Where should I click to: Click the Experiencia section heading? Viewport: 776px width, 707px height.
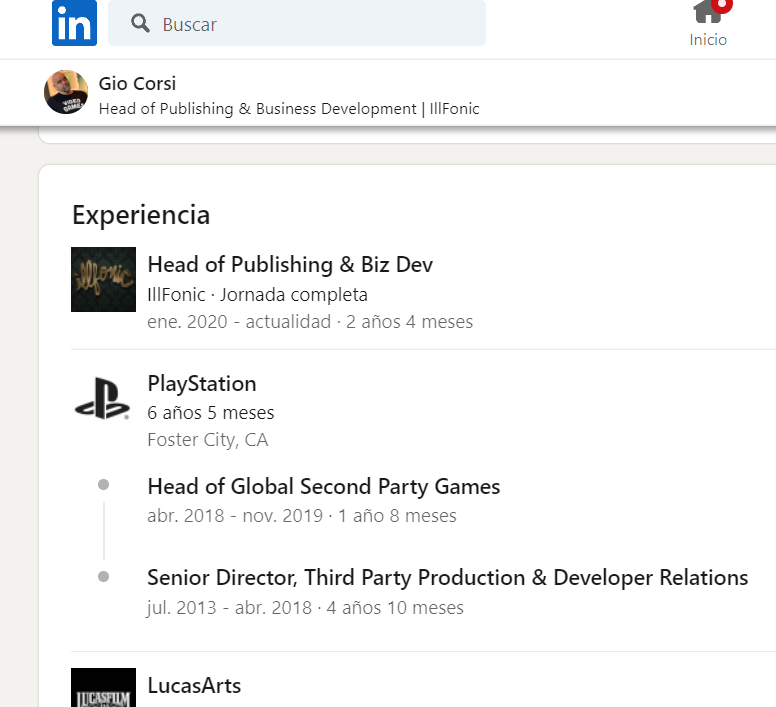click(x=141, y=215)
